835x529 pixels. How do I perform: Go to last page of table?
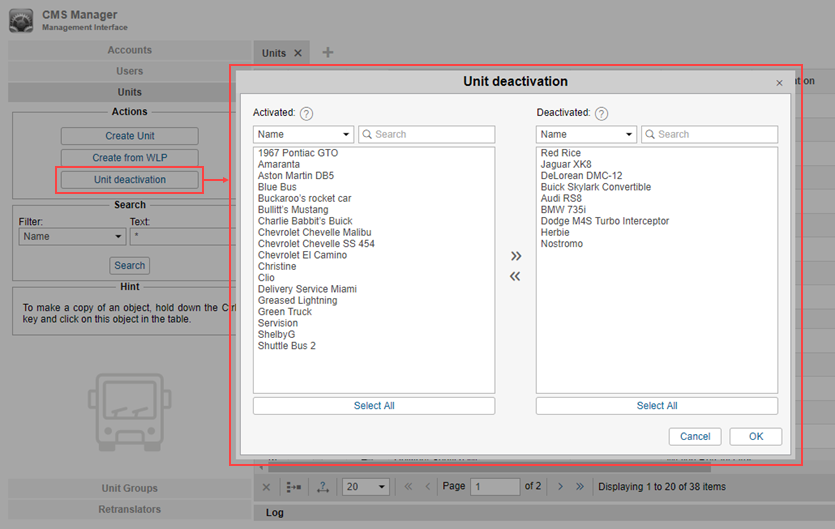[x=580, y=486]
